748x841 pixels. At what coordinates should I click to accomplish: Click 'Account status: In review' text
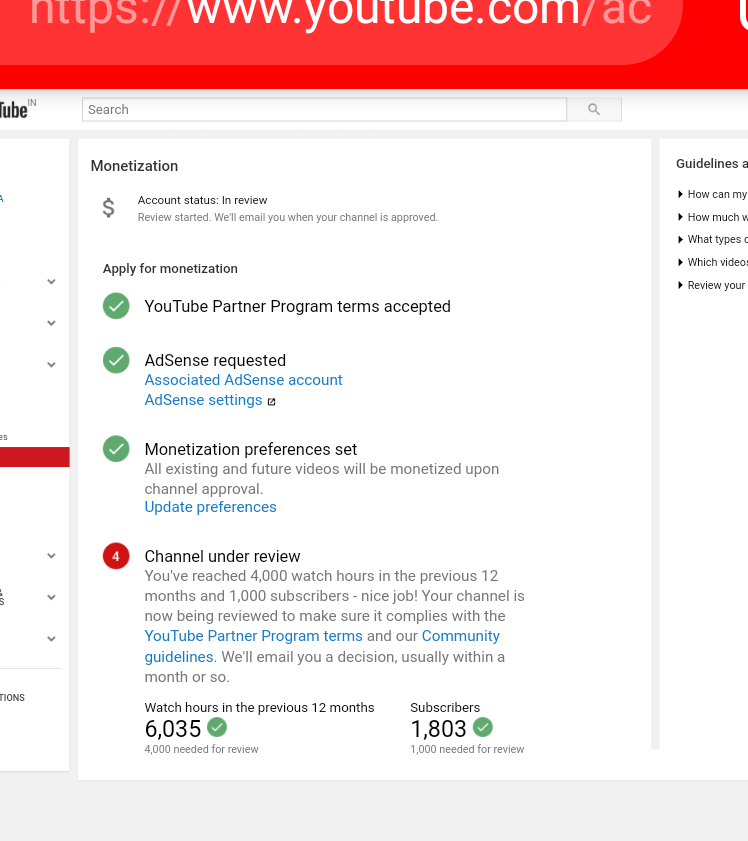click(x=202, y=200)
